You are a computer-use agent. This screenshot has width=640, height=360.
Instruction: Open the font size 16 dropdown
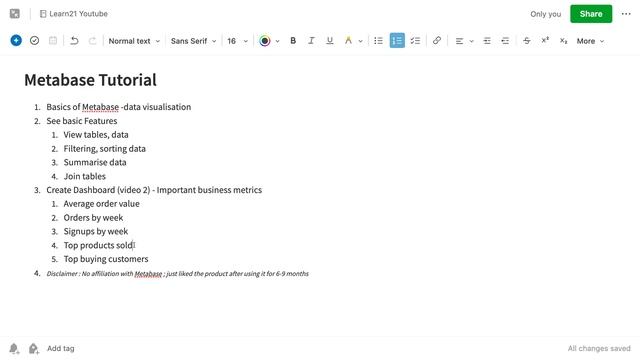pos(237,41)
